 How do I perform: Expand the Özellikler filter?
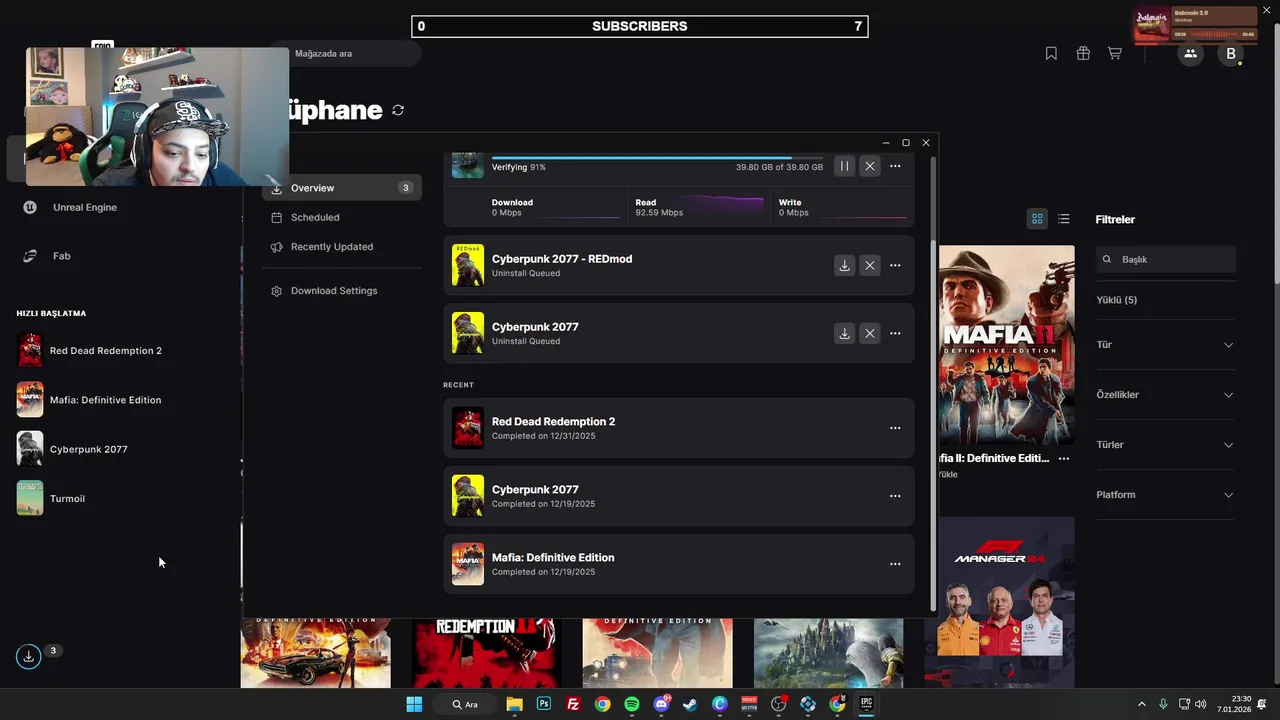tap(1166, 395)
